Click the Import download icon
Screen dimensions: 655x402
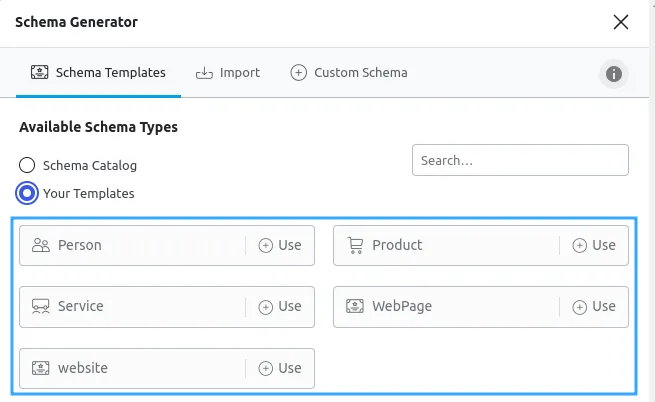pyautogui.click(x=204, y=73)
